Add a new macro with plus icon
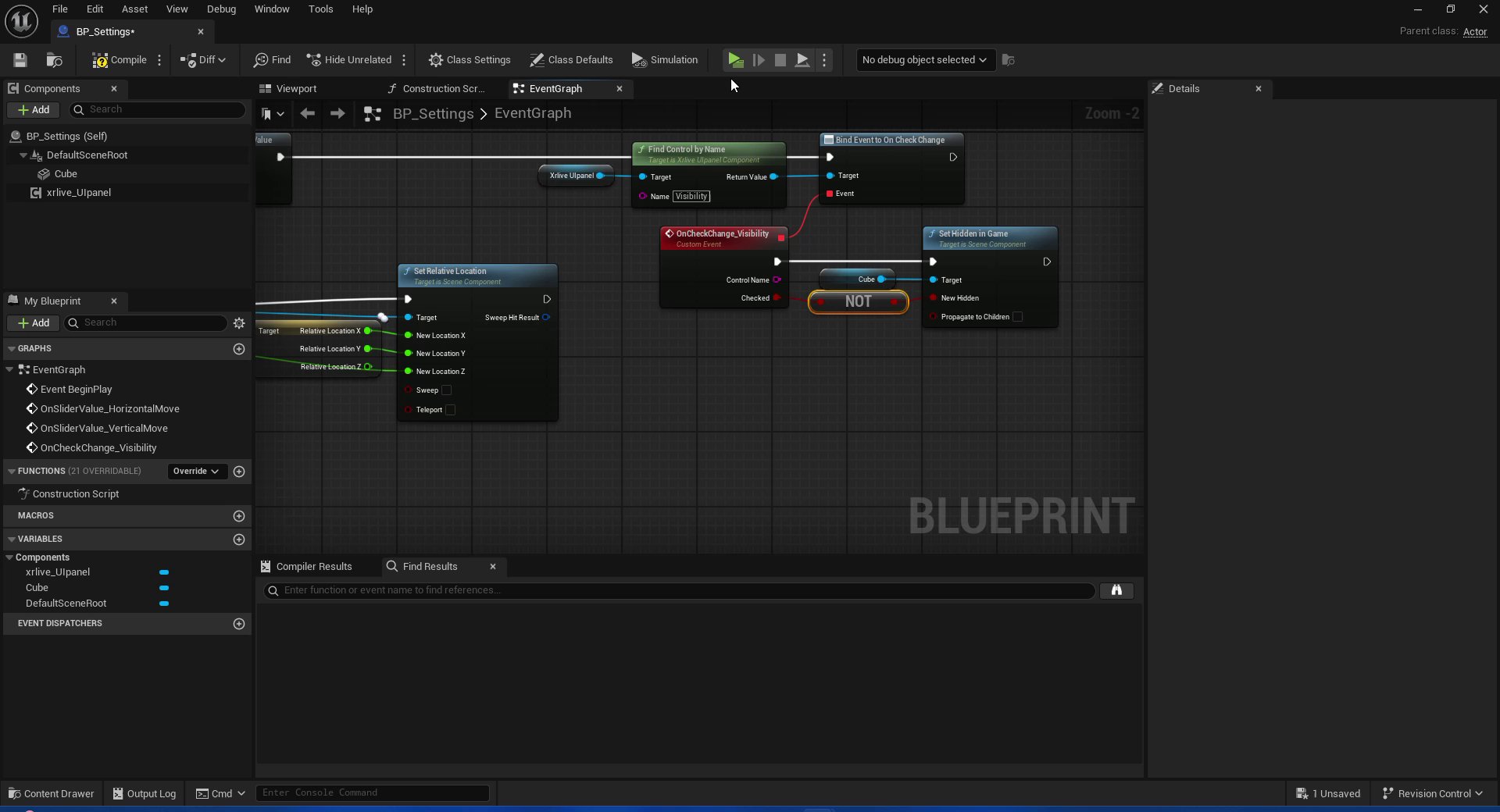This screenshot has height=812, width=1500. 239,516
